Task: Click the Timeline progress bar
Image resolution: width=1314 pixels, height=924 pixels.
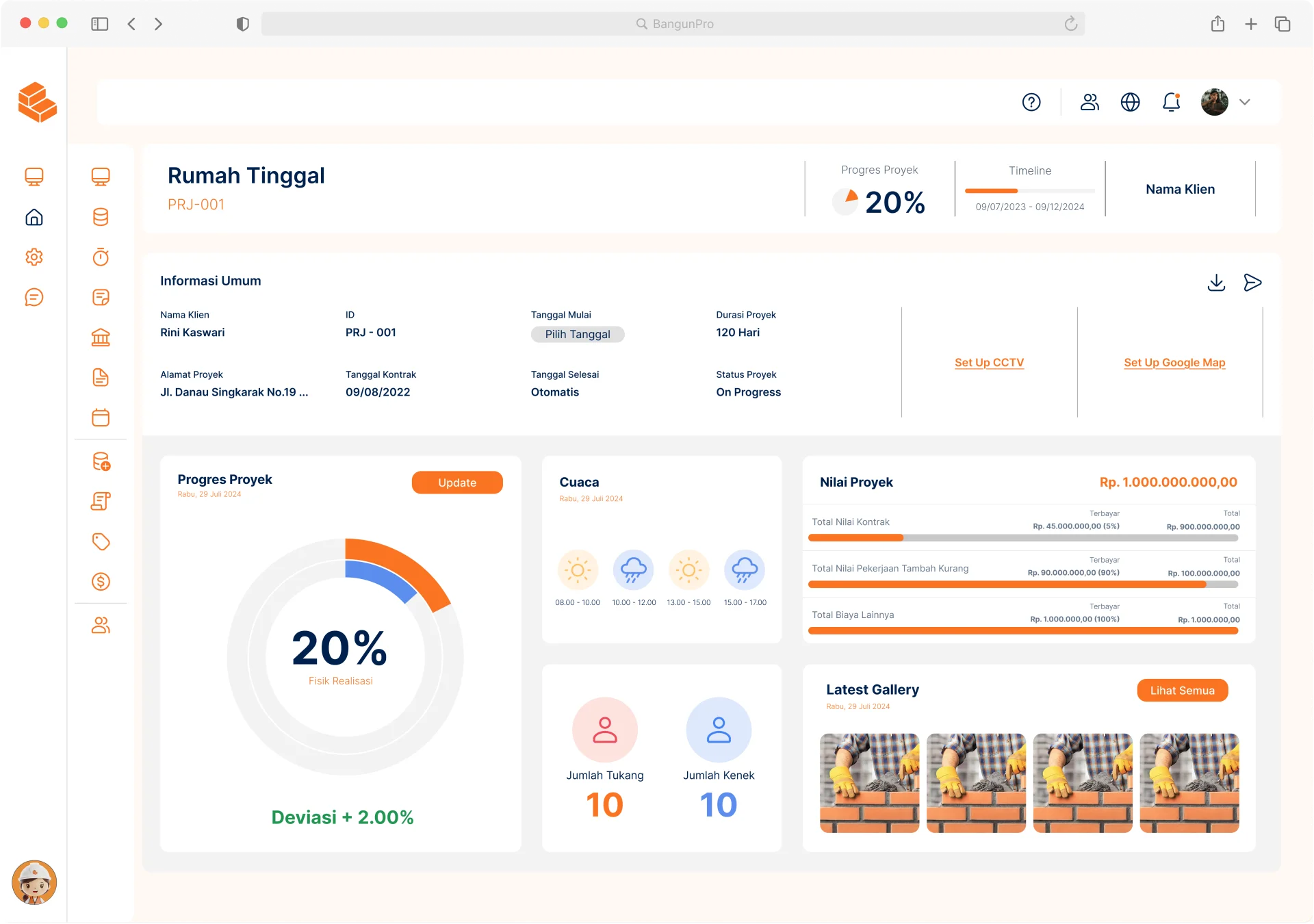Action: coord(1029,191)
